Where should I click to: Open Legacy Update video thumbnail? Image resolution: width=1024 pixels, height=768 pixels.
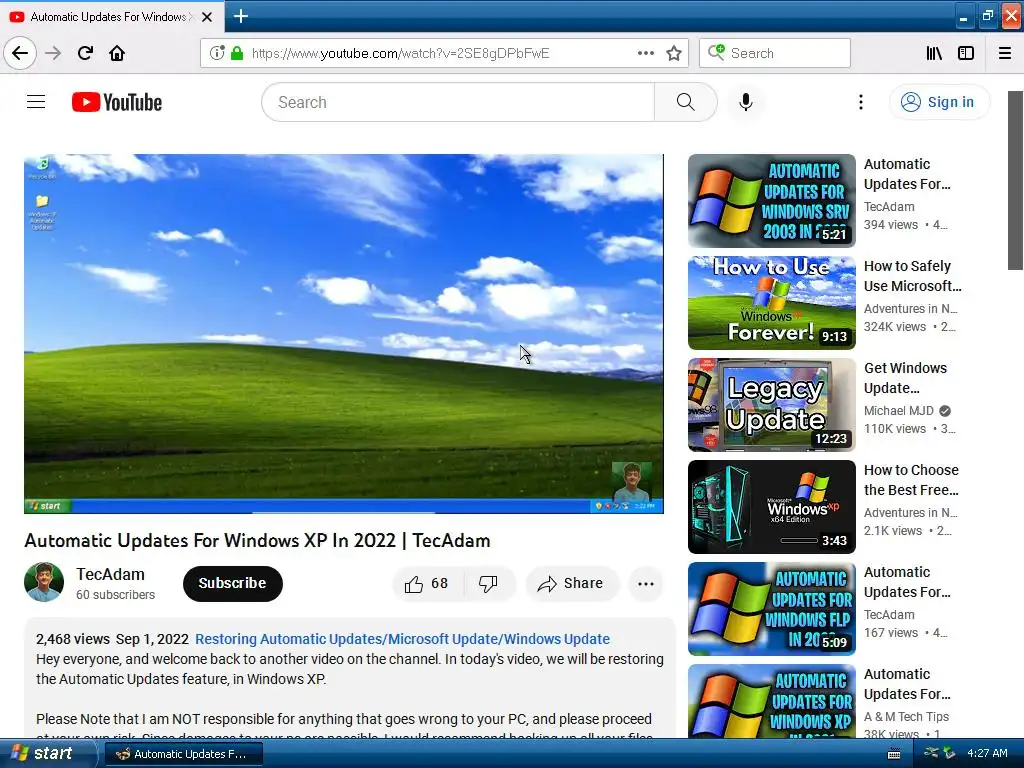coord(771,405)
